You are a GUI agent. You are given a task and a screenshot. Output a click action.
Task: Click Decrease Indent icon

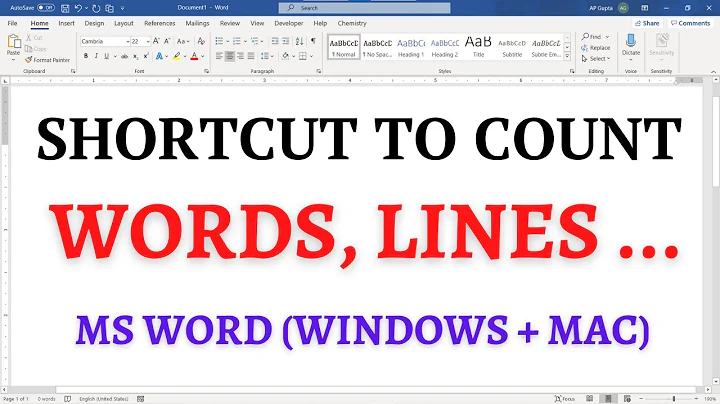click(275, 41)
